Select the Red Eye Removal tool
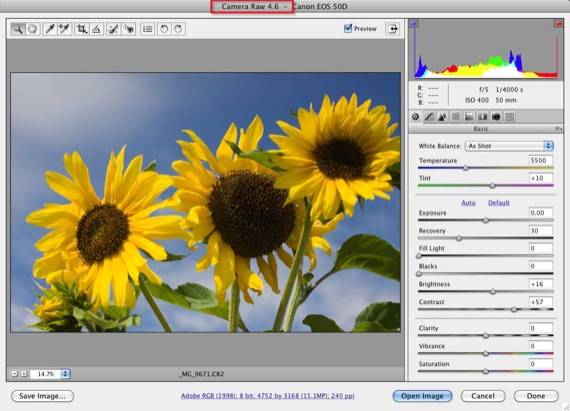Viewport: 570px width, 411px height. point(128,29)
